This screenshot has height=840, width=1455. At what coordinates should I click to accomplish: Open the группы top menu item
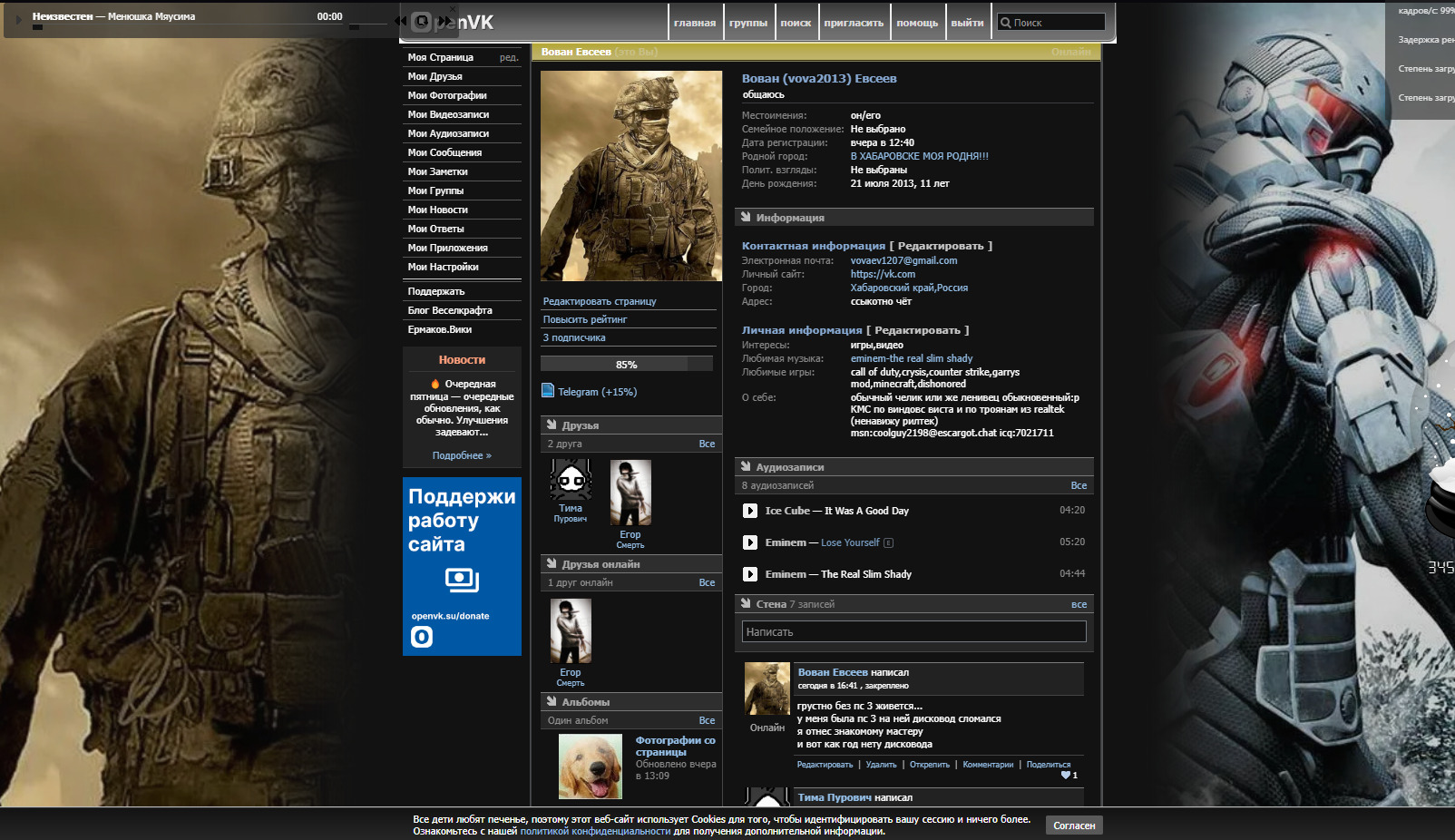(x=748, y=23)
